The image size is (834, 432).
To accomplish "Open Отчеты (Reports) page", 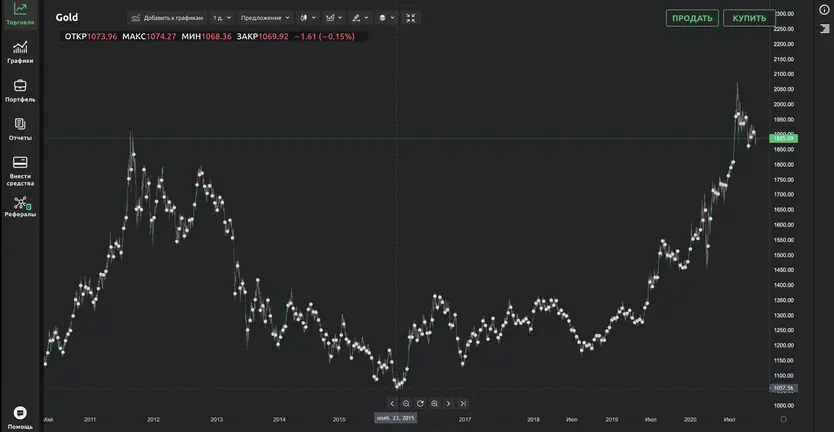I will click(x=20, y=129).
